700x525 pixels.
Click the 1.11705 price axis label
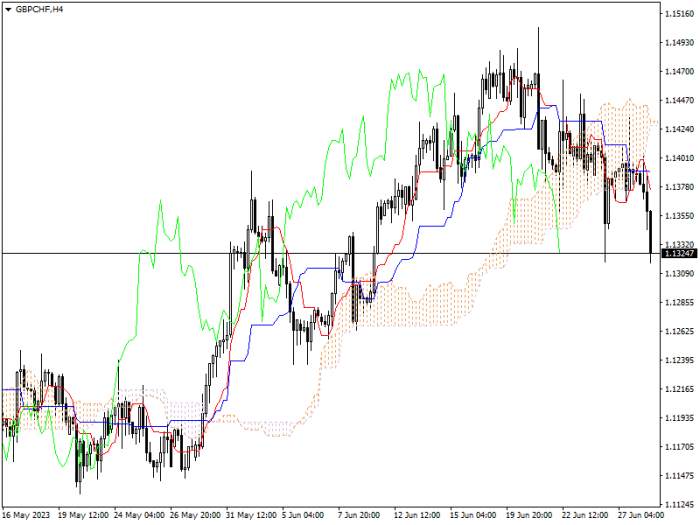(679, 447)
